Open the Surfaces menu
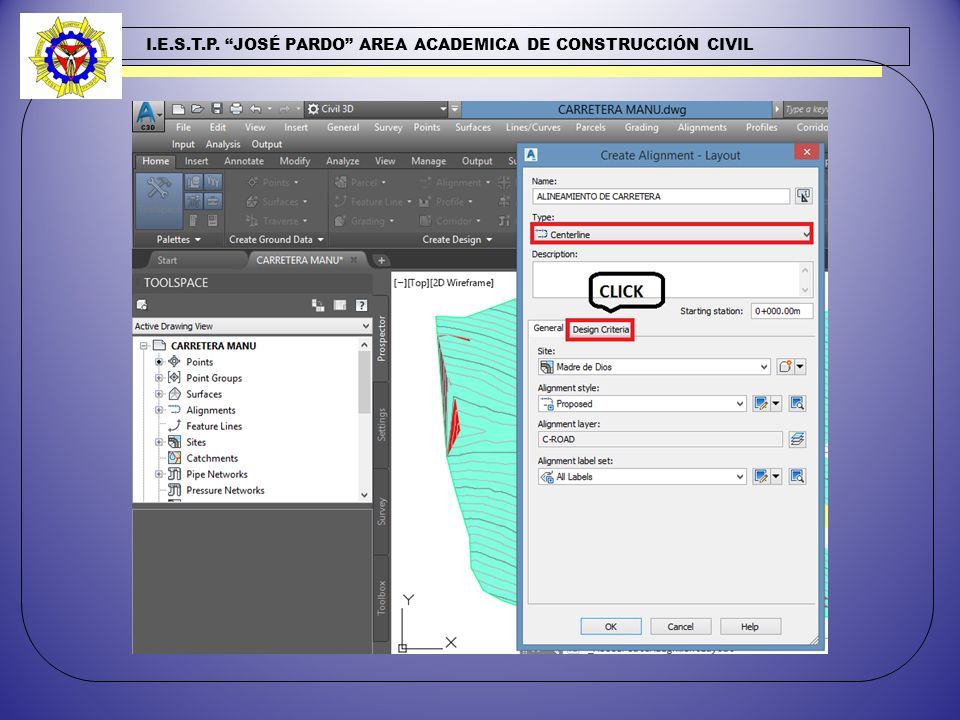This screenshot has width=960, height=720. click(473, 127)
